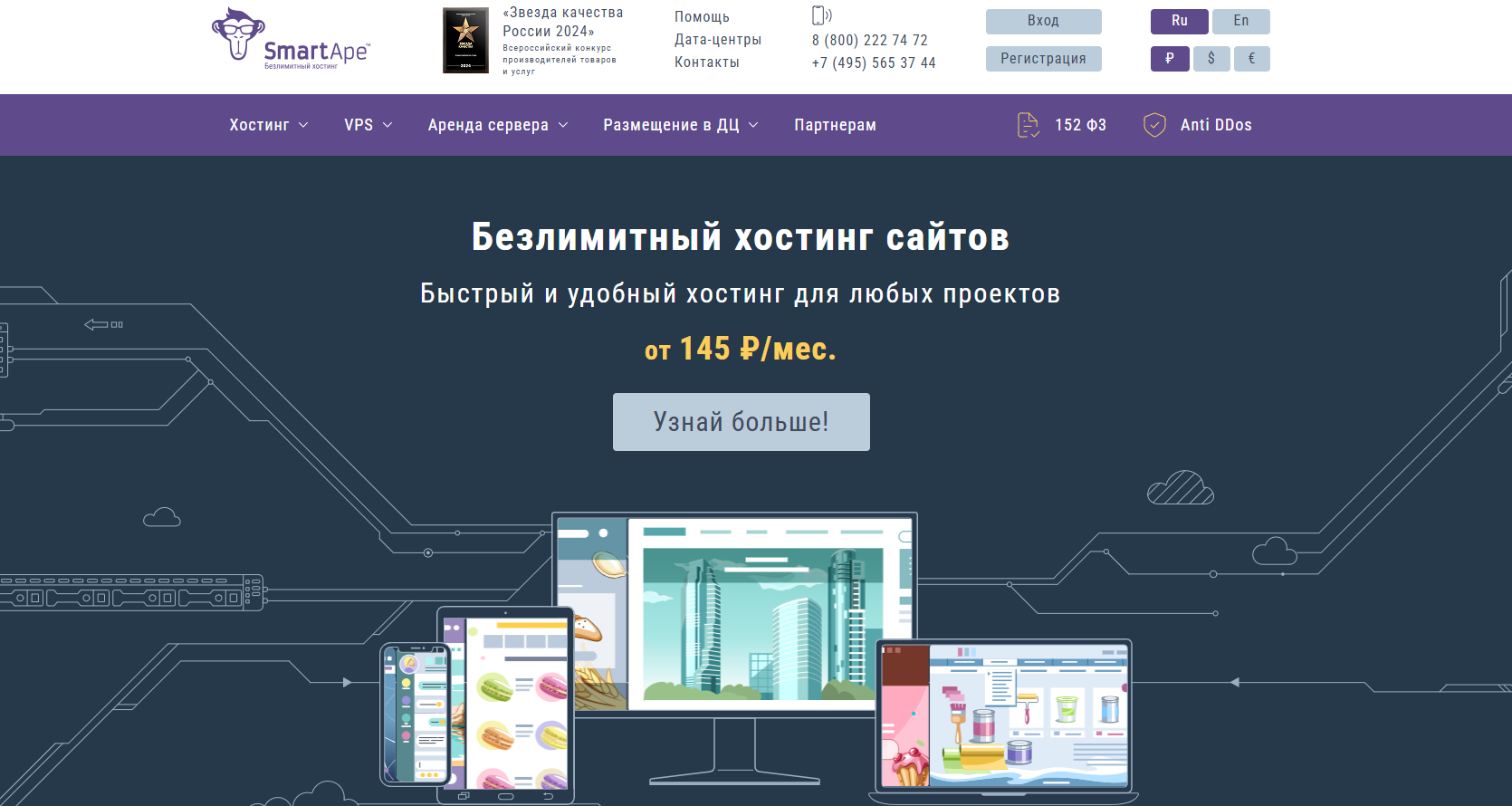The width and height of the screenshot is (1512, 806).
Task: Open the Помощь link
Action: coord(702,17)
